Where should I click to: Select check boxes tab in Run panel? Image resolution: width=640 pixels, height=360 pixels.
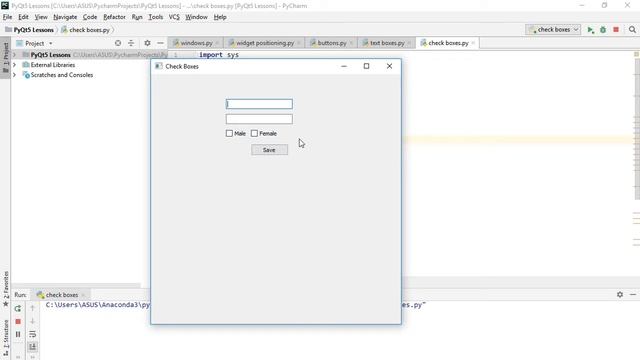click(x=61, y=295)
